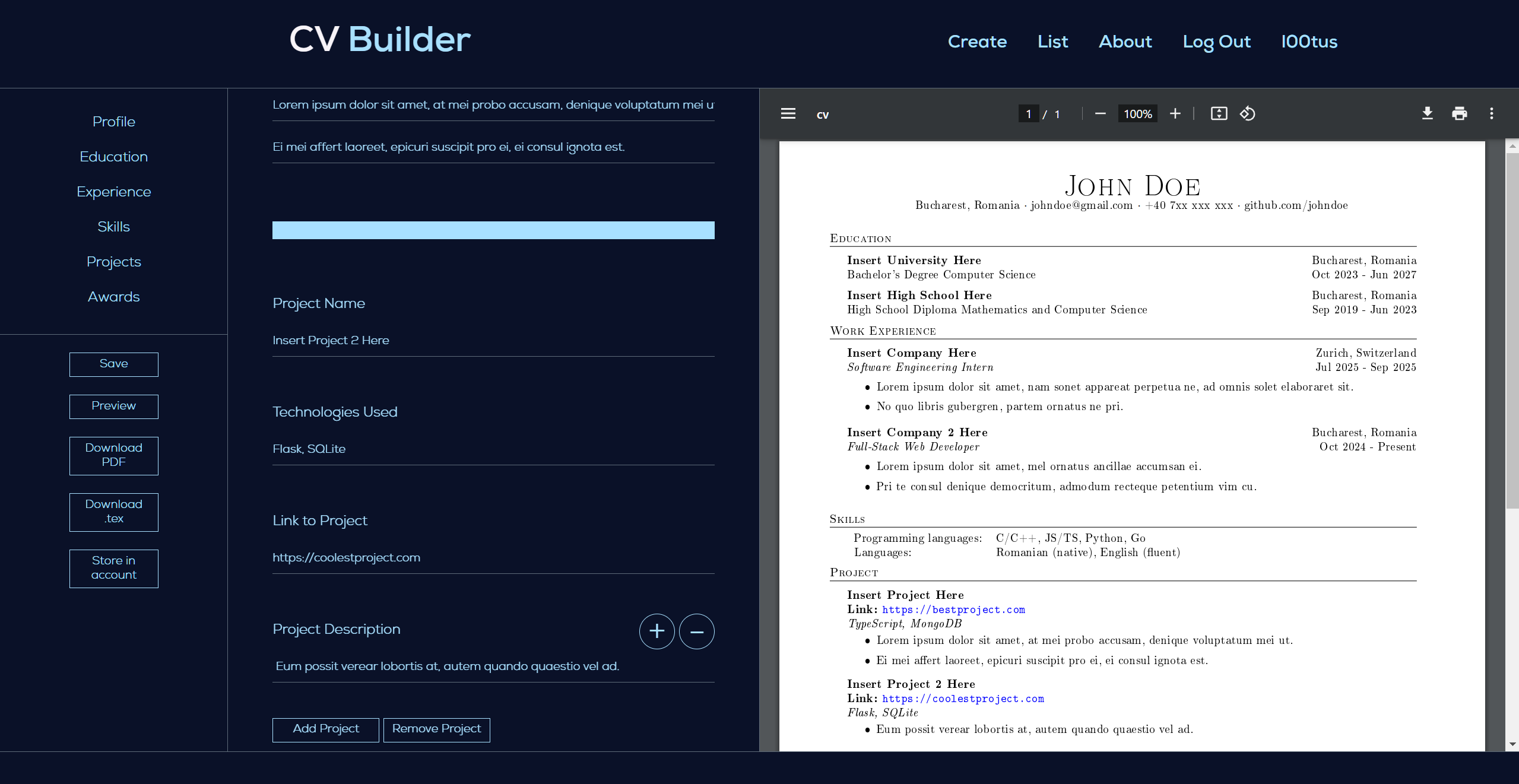
Task: Click the Download .tex button
Action: click(x=113, y=511)
